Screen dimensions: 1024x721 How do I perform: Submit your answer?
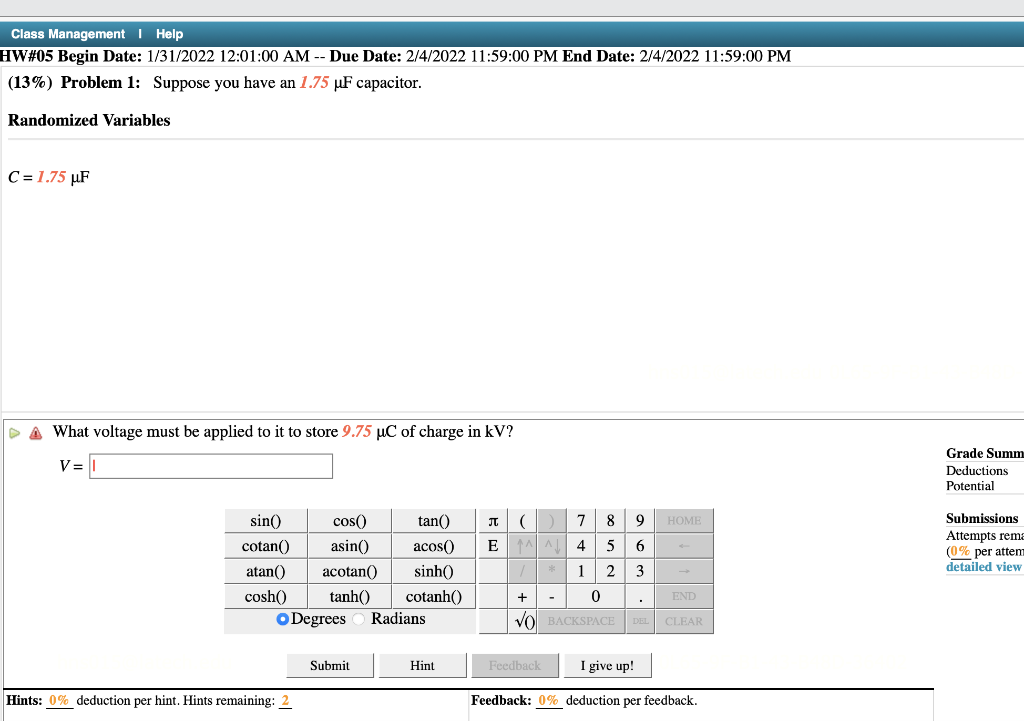(x=330, y=664)
